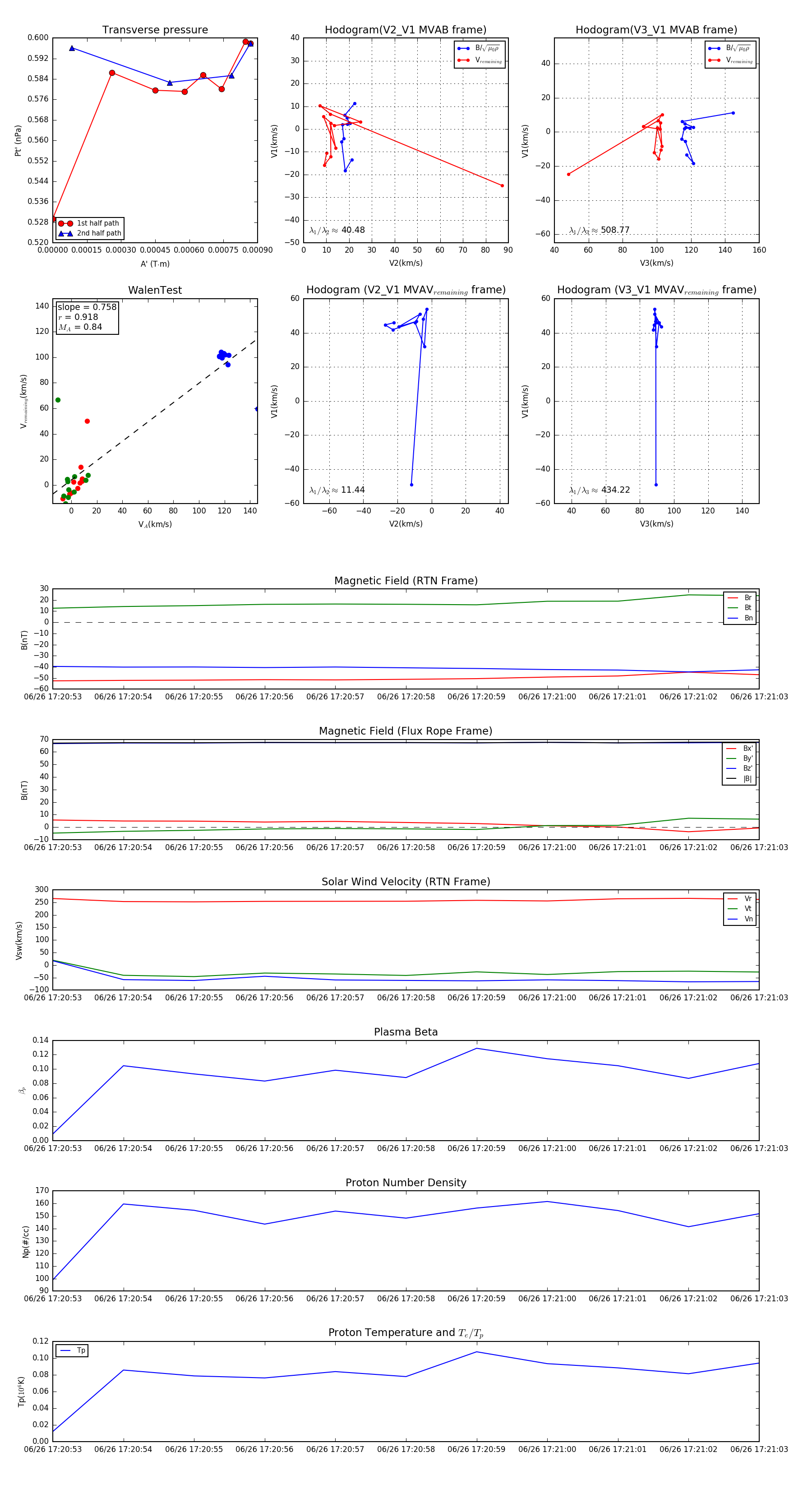Click the isolated red dot near 50 in WalenTest
This screenshot has width=812, height=1489.
[87, 421]
